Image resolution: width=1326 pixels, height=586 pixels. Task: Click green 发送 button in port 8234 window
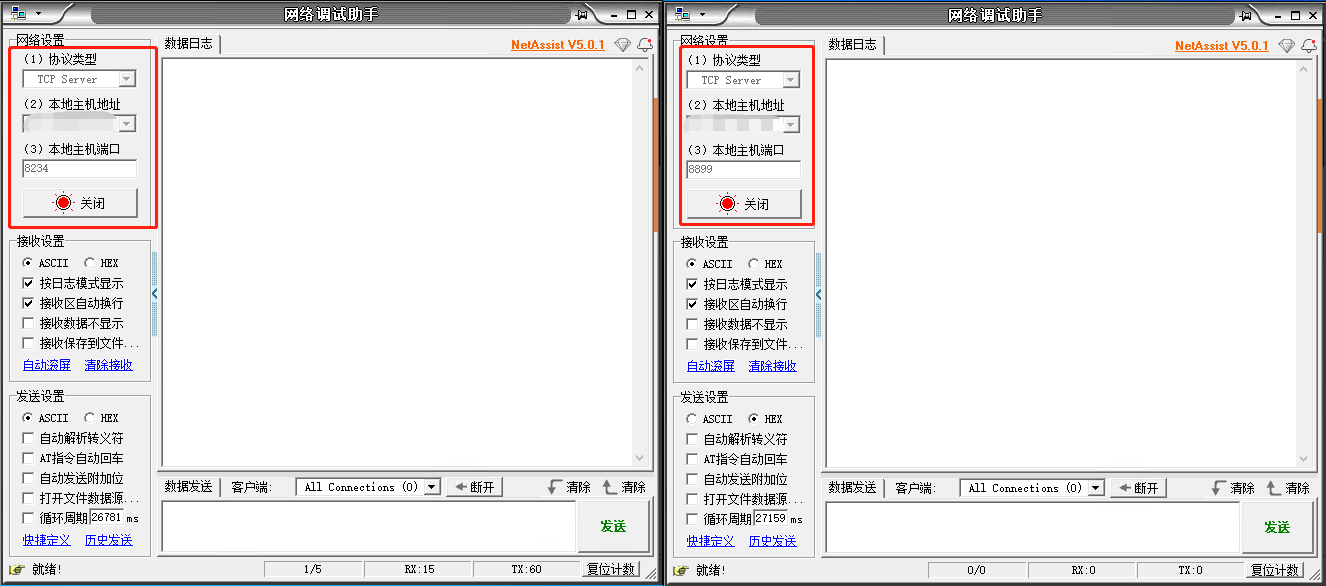613,526
